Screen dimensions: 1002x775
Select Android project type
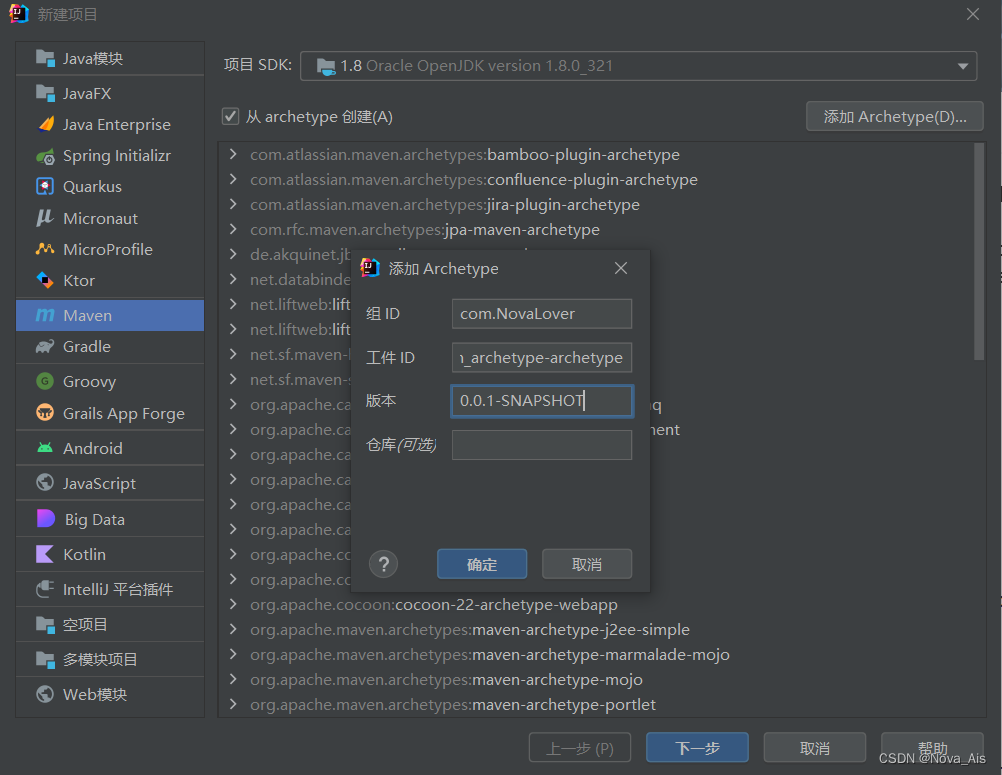coord(110,448)
